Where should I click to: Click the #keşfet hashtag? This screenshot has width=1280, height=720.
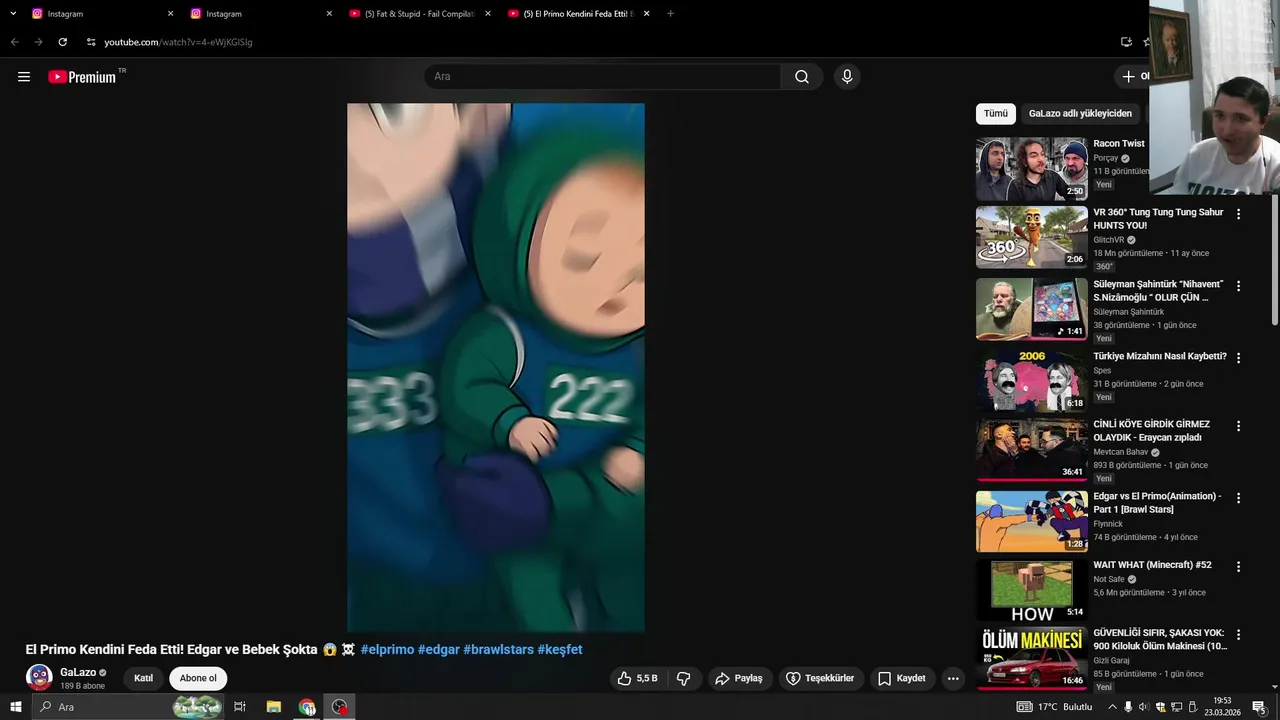pyautogui.click(x=560, y=650)
